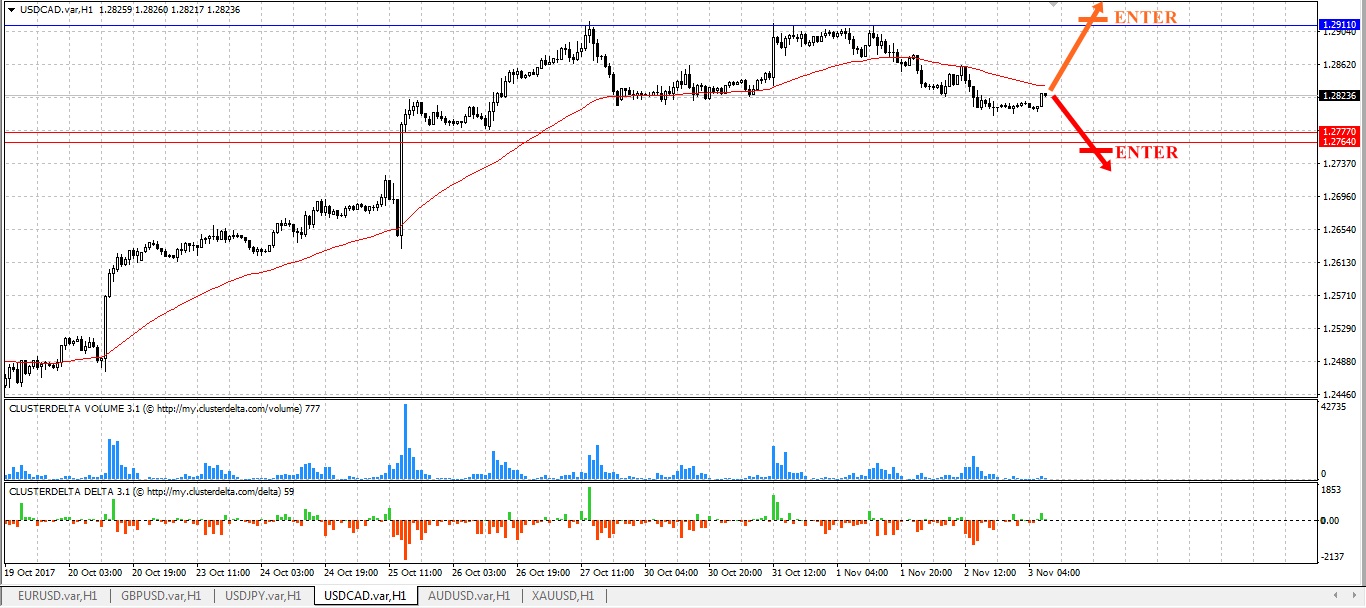This screenshot has height=608, width=1366.
Task: Select the USDJPY.var,H1 chart tab
Action: click(263, 595)
